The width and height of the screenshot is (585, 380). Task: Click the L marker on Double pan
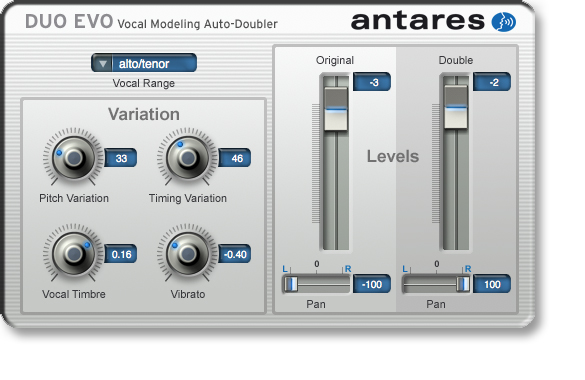[x=405, y=269]
